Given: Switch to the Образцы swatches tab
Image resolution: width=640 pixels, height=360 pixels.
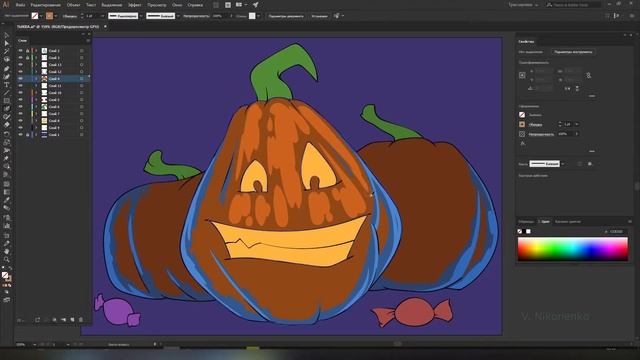Looking at the screenshot, I should point(526,222).
